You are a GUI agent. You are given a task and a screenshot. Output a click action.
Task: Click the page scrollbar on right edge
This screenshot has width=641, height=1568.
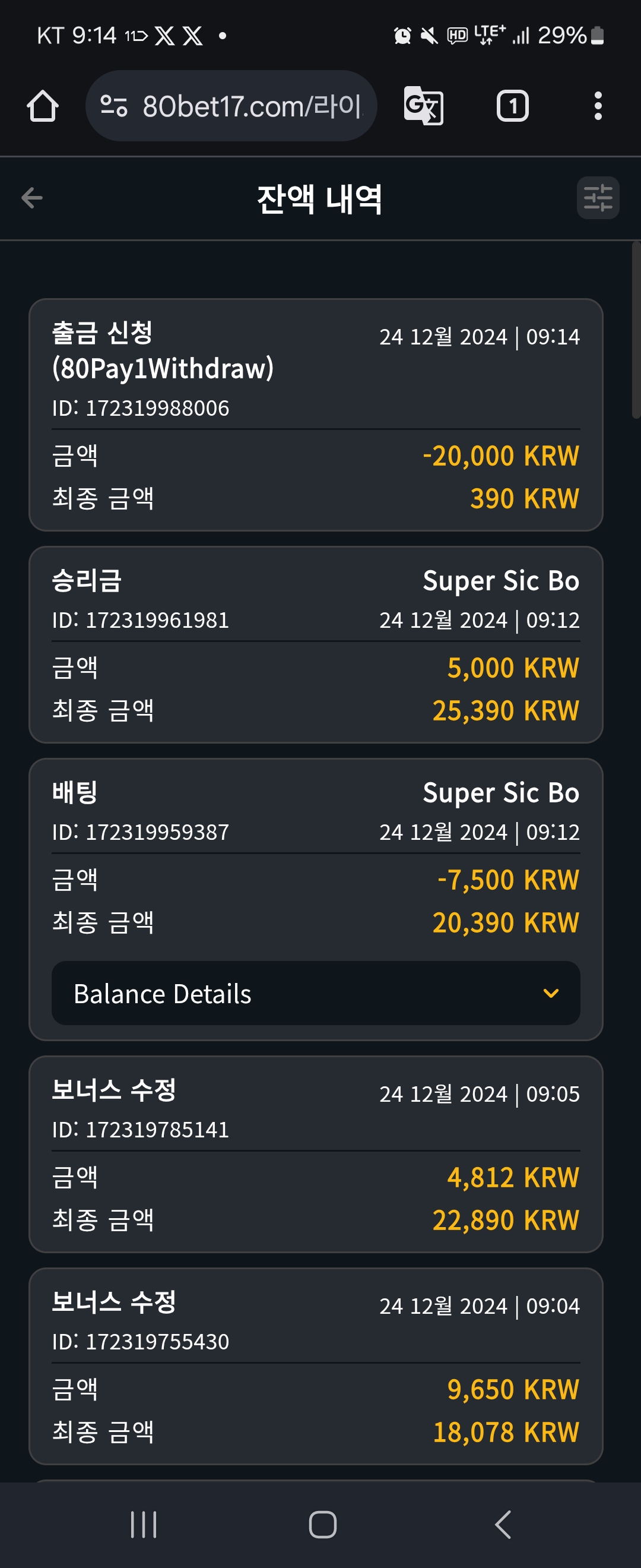coord(636,330)
